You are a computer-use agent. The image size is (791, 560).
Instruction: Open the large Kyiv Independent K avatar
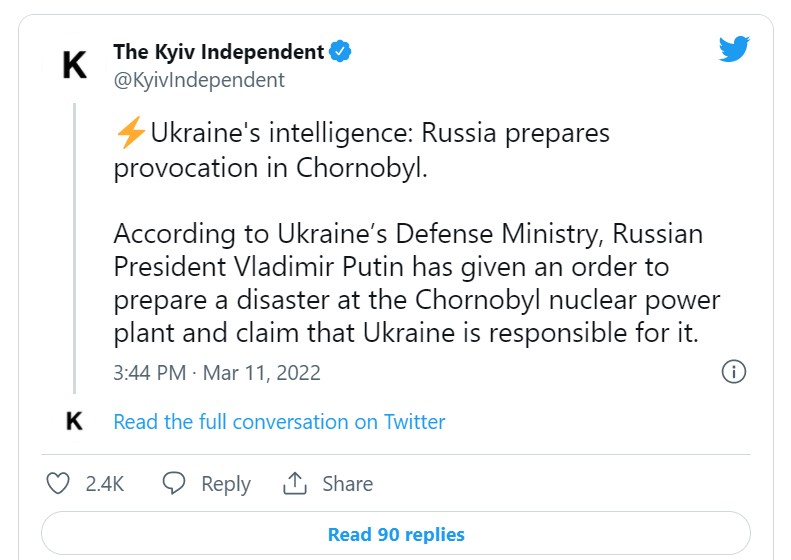tap(74, 66)
